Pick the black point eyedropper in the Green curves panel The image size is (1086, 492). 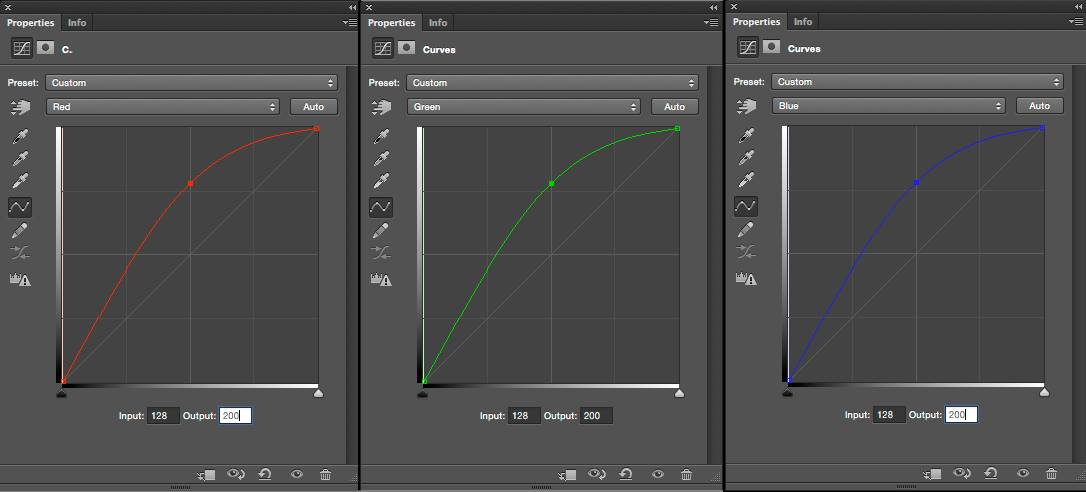tap(381, 137)
